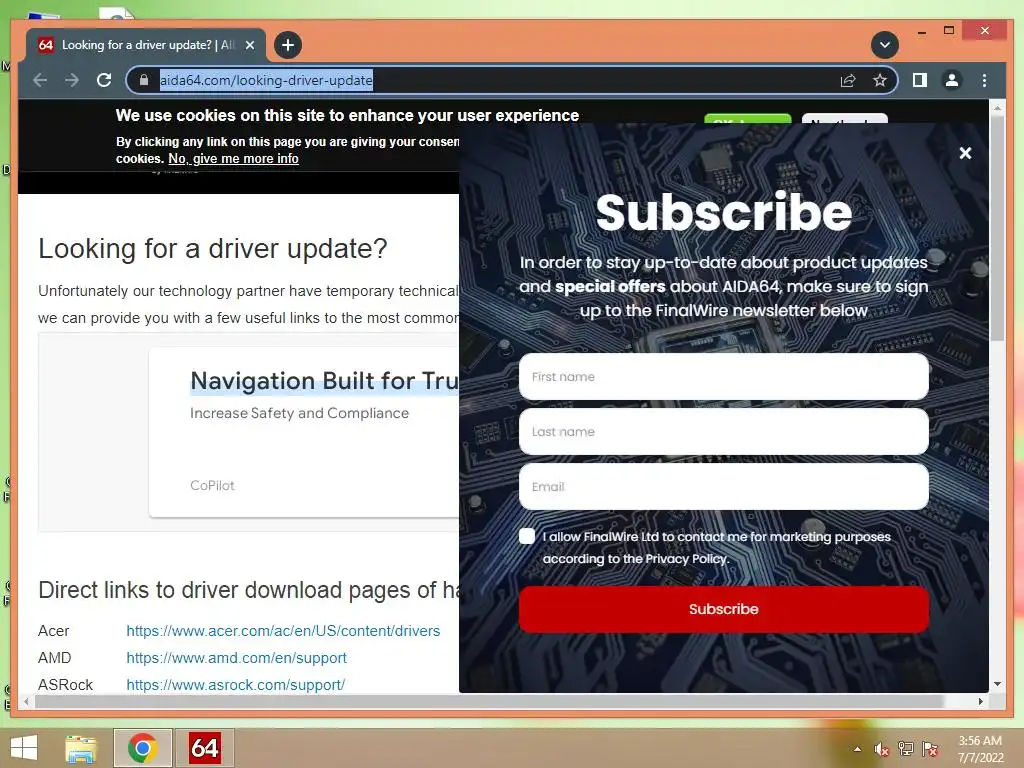Screen dimensions: 1024x768
Task: Click the red Subscribe button
Action: pyautogui.click(x=724, y=609)
